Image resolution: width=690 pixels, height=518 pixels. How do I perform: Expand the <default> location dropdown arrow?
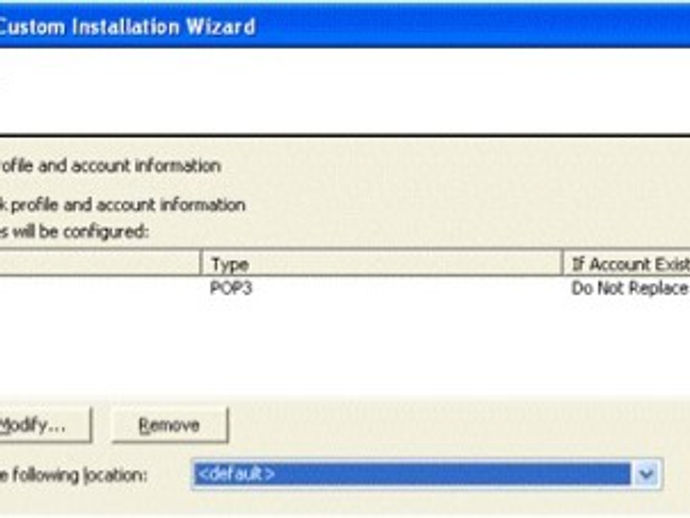click(646, 474)
